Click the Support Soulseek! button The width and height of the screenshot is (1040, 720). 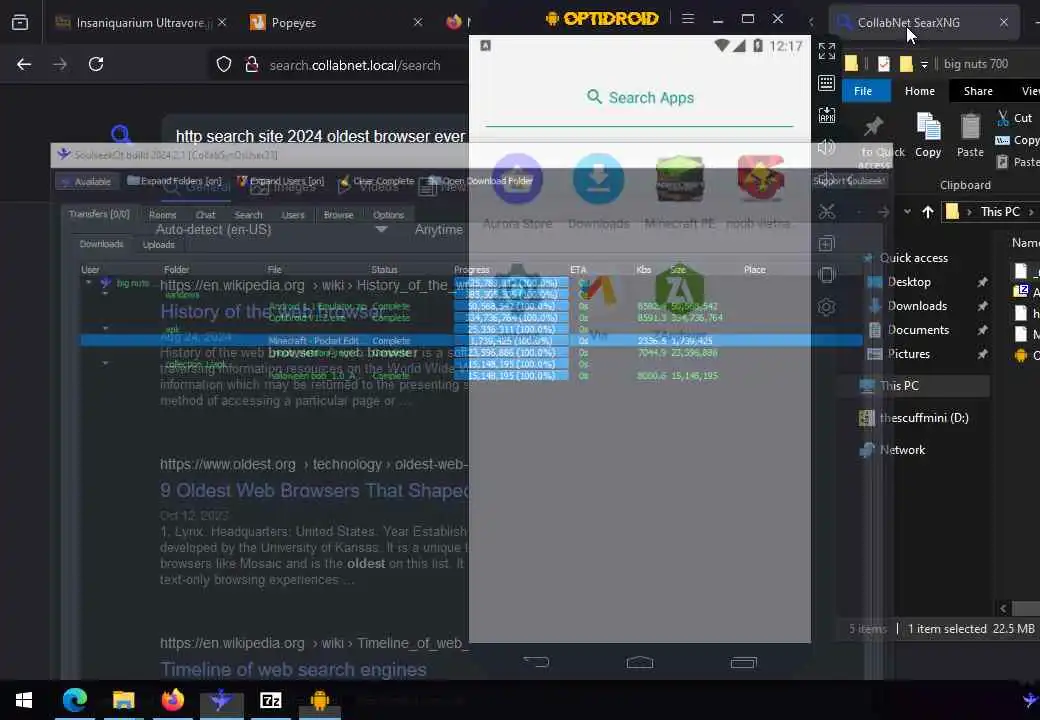[850, 181]
